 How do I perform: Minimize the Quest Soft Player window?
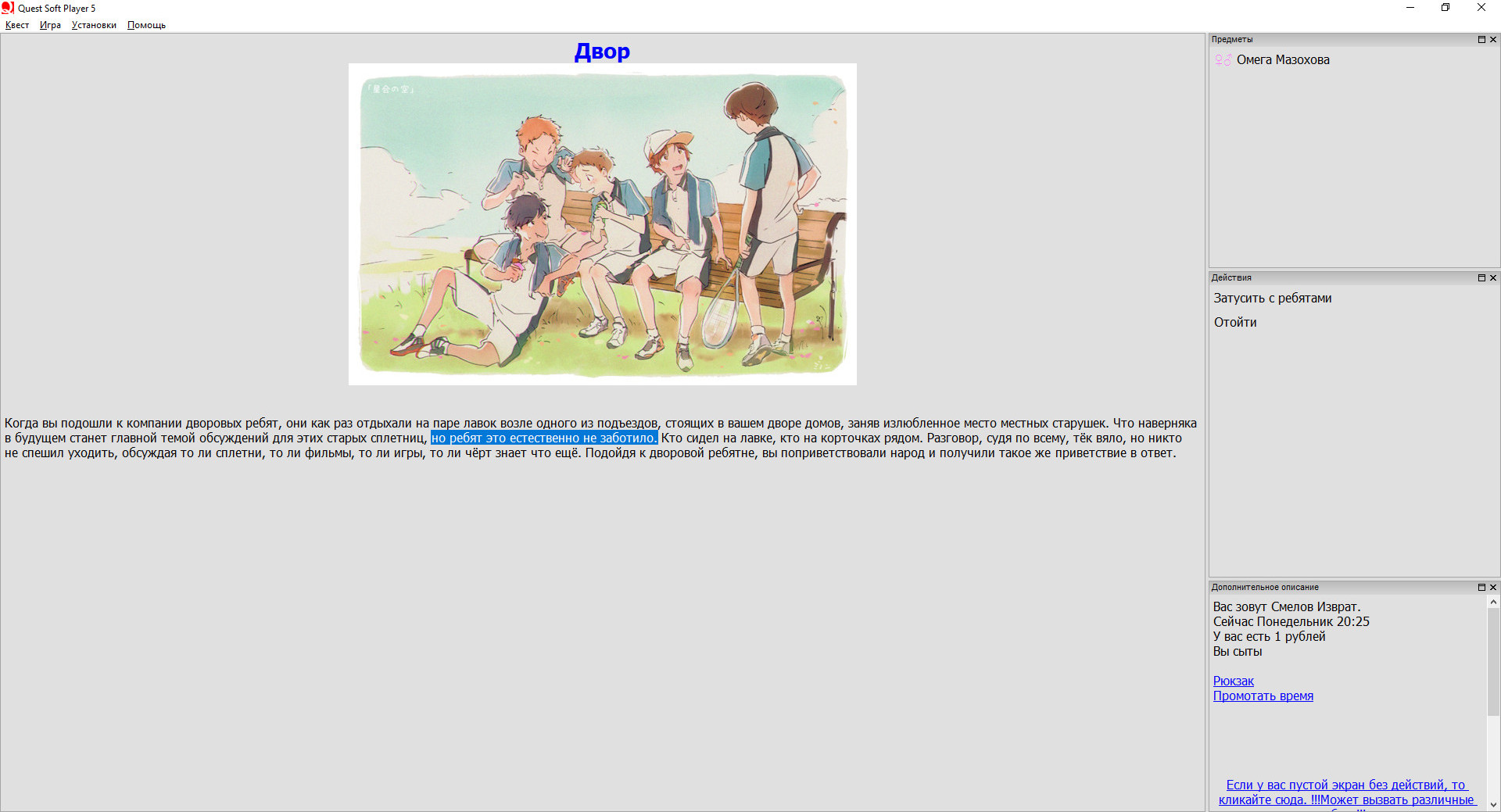coord(1410,8)
